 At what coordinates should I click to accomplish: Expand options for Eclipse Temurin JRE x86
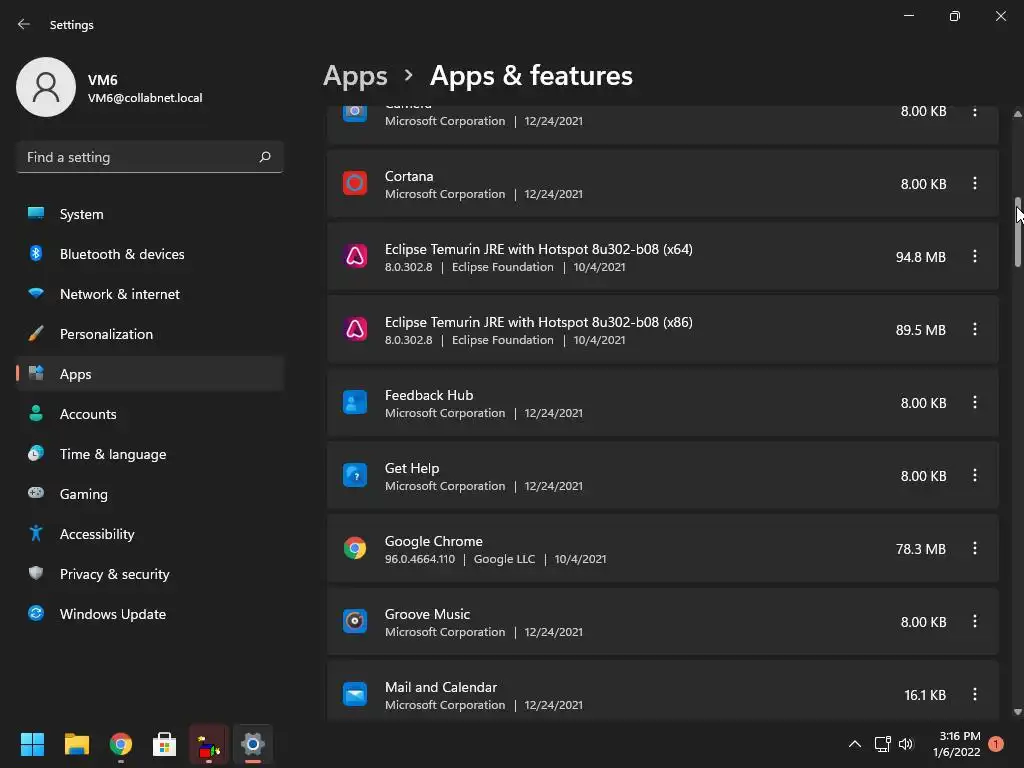pos(975,330)
